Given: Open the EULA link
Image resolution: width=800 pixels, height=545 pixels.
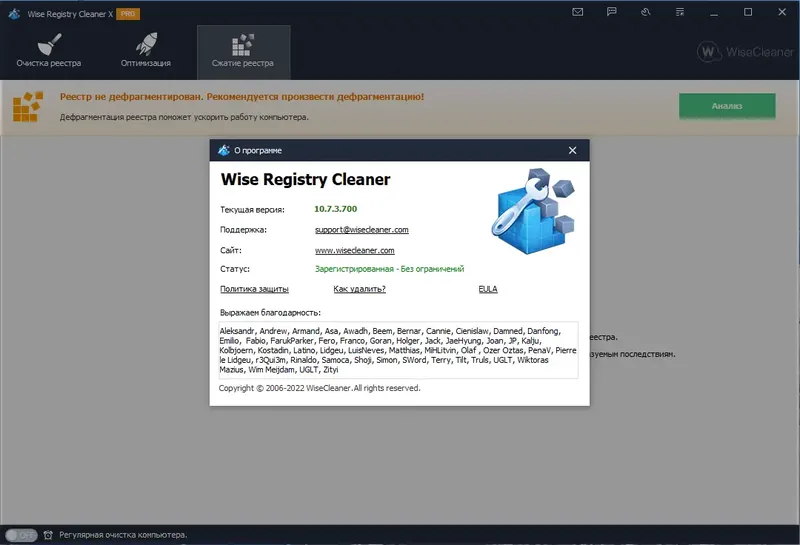Looking at the screenshot, I should [488, 289].
